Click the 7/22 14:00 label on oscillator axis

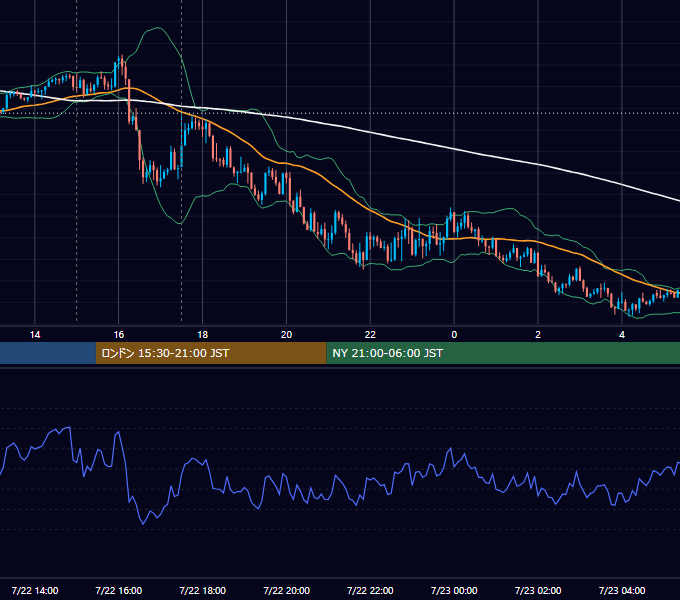[35, 590]
